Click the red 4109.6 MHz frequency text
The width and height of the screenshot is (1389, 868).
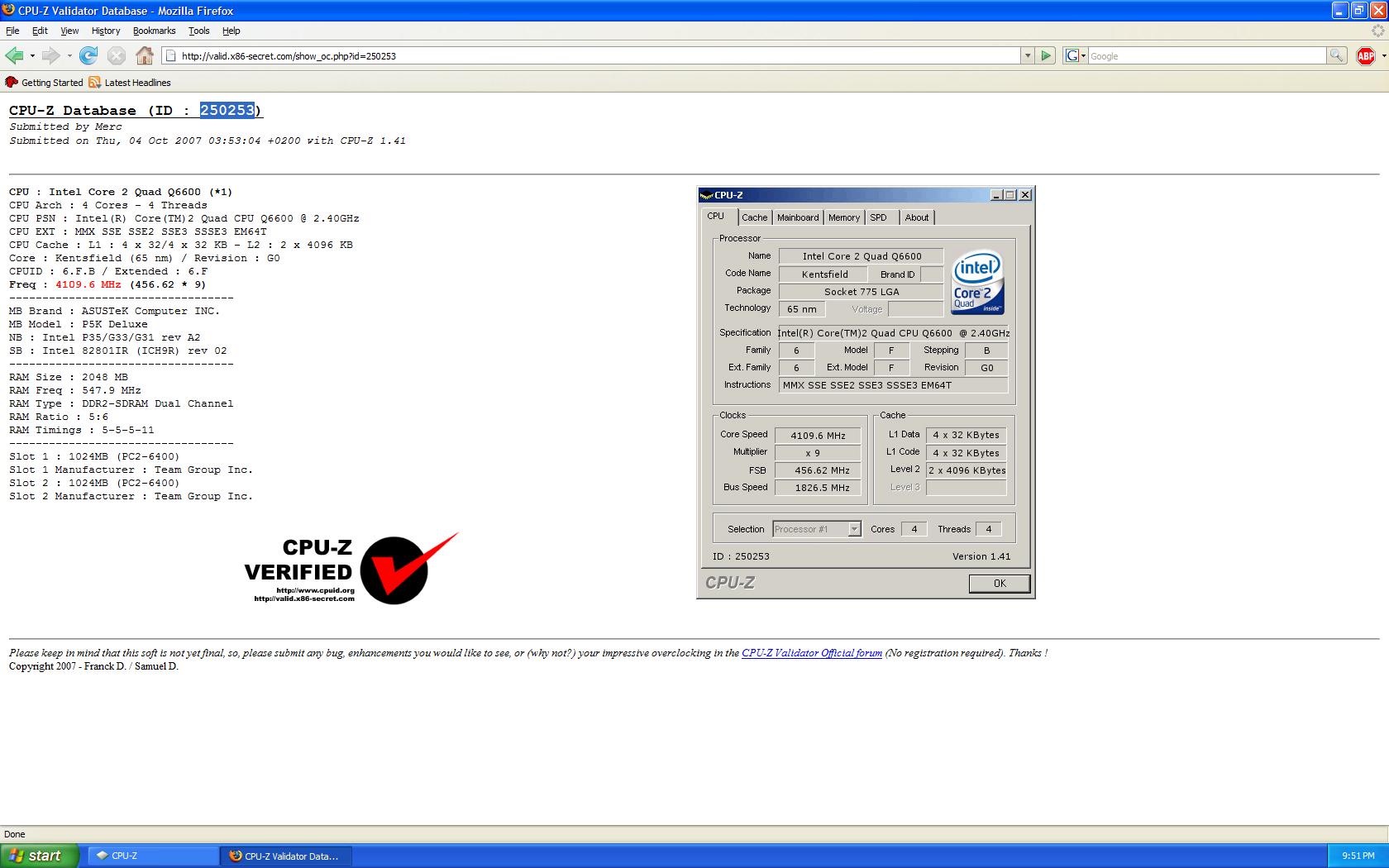click(x=88, y=284)
